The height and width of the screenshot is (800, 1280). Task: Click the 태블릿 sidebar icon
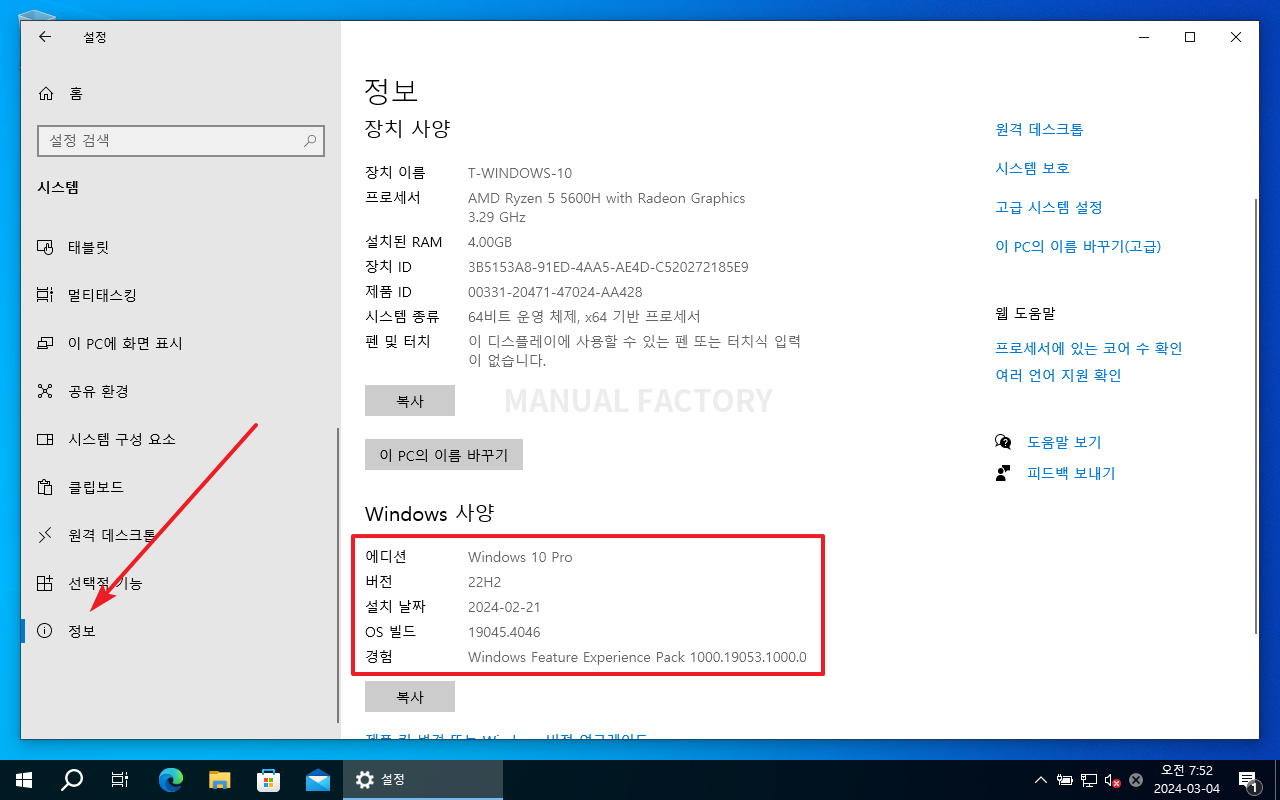click(x=44, y=247)
